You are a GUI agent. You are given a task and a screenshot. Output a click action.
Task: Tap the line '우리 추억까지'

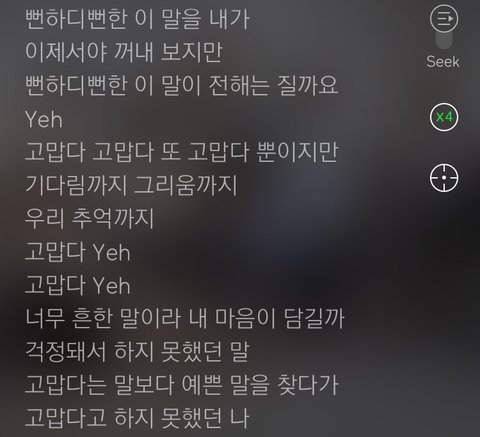click(89, 219)
